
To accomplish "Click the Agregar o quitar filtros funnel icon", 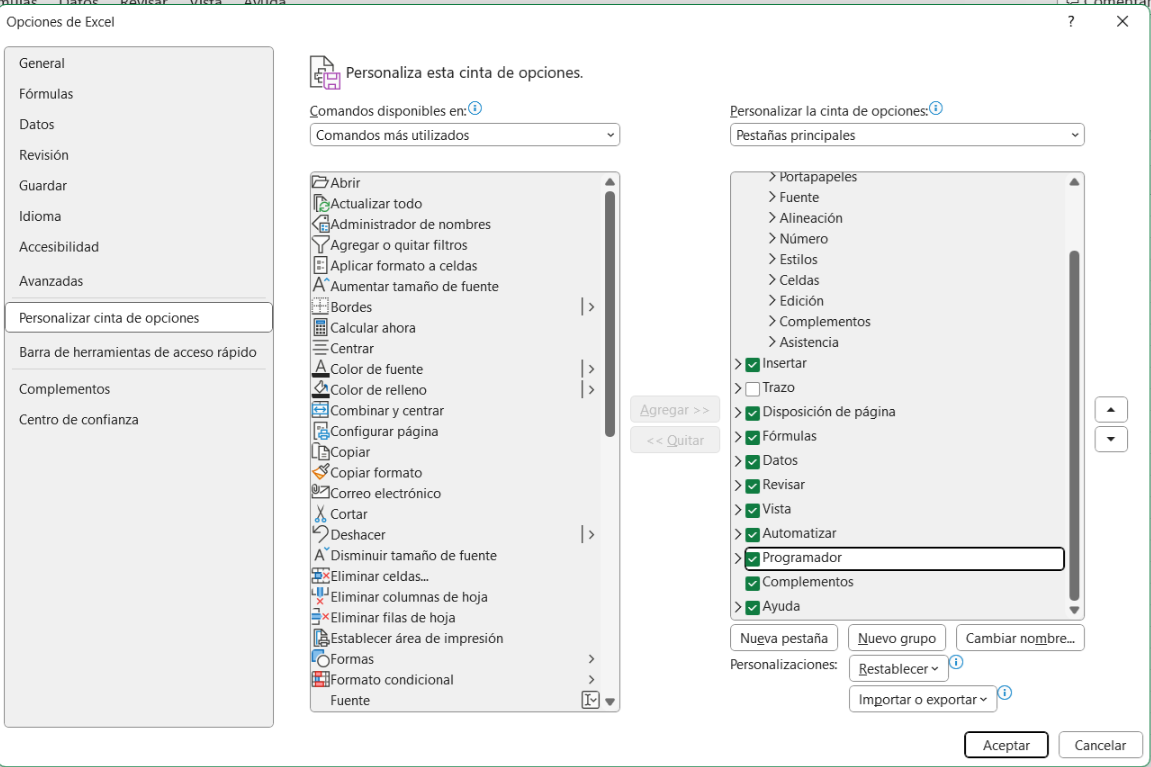I will click(320, 244).
